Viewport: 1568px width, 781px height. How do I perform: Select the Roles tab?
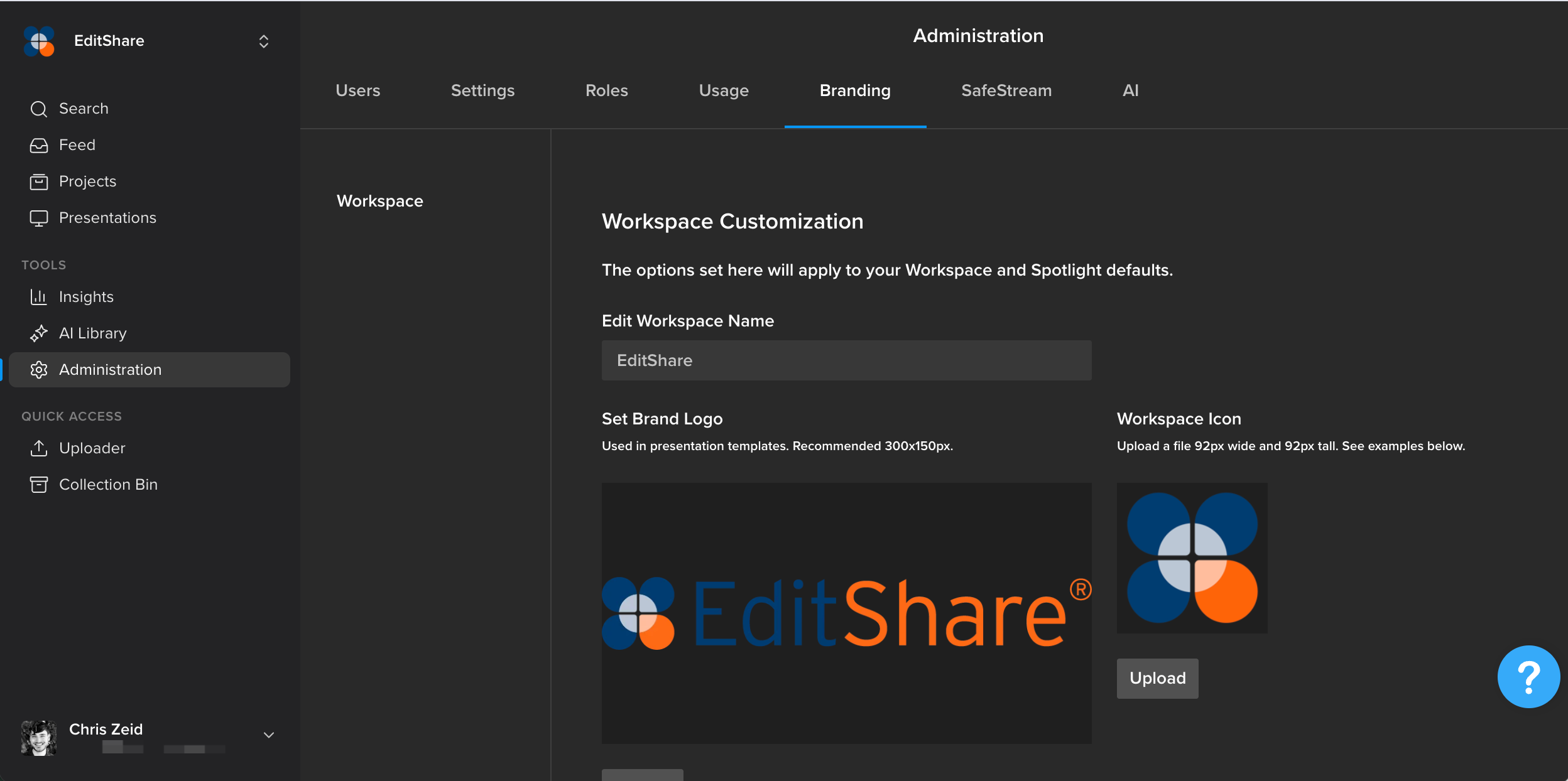click(x=607, y=90)
